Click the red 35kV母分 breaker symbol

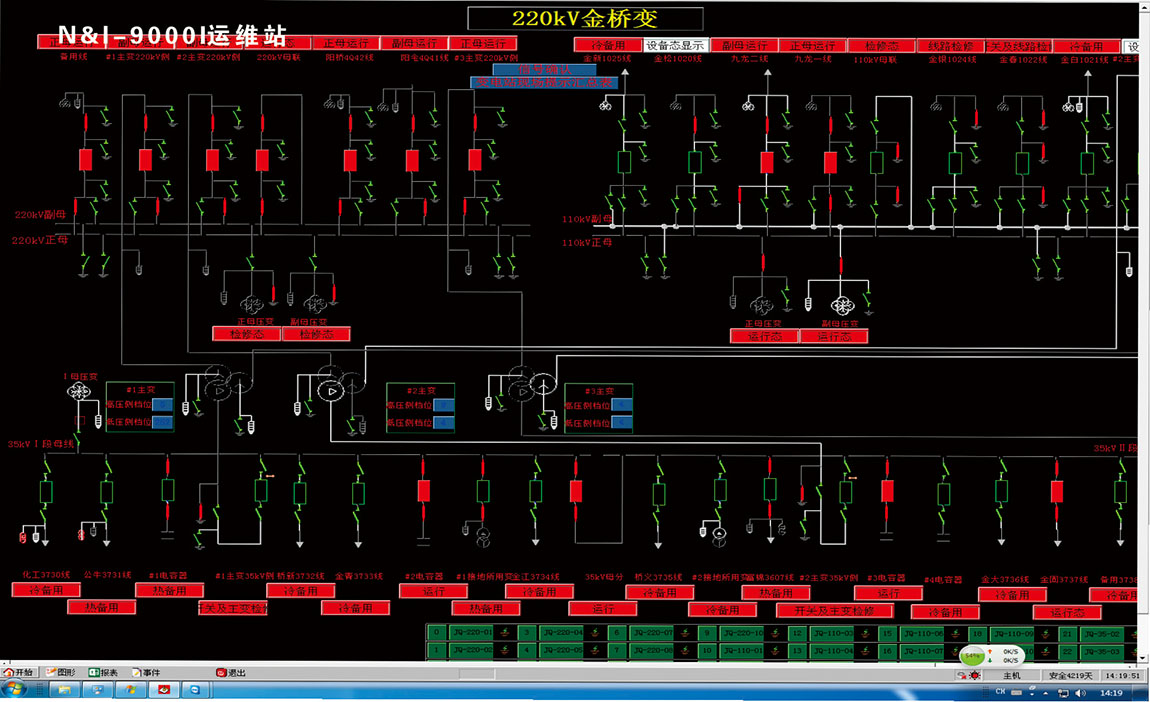tap(576, 491)
